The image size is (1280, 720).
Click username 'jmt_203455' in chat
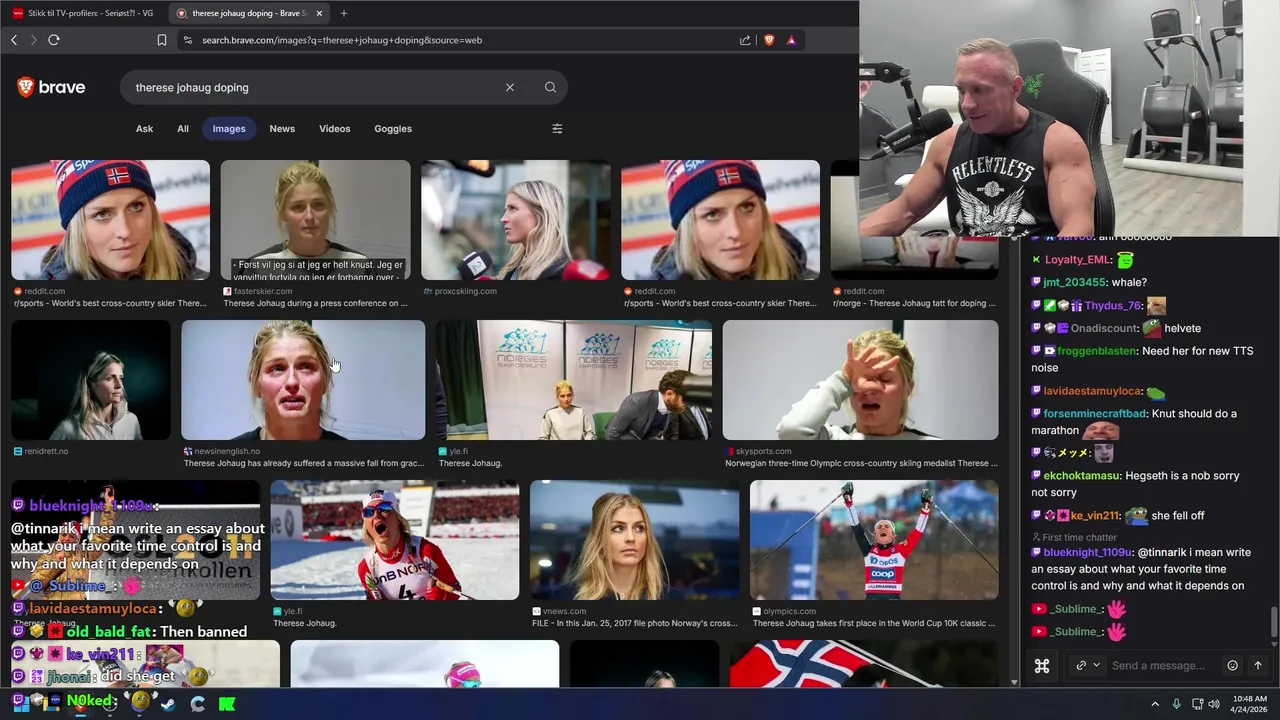tap(1075, 282)
